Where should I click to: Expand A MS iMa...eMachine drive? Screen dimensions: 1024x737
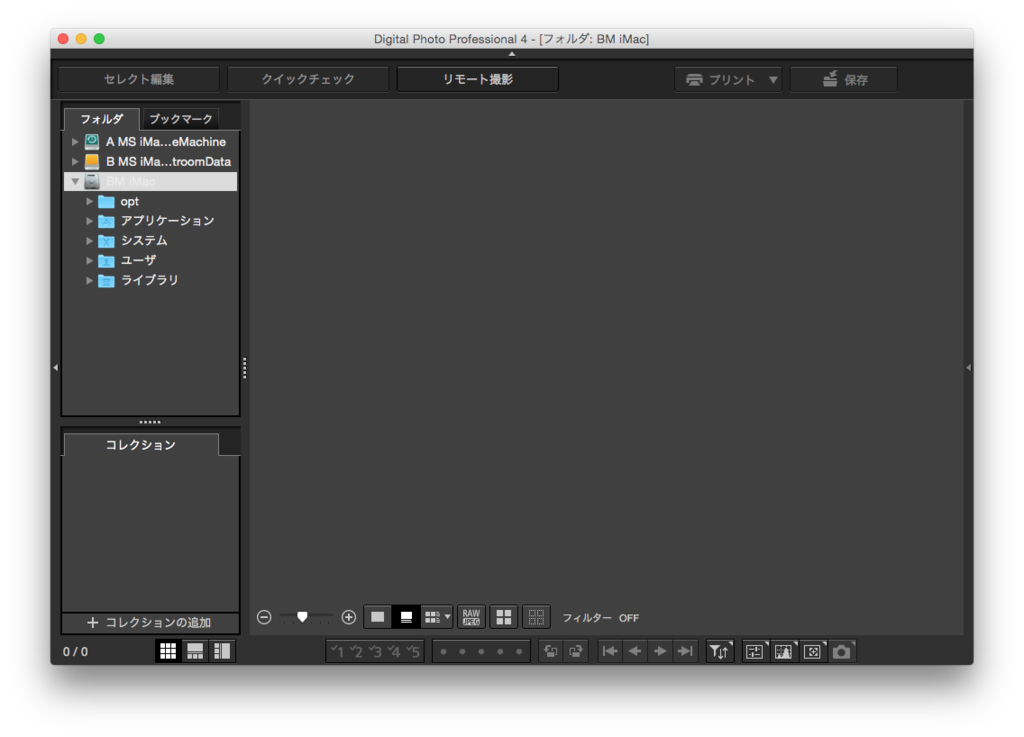click(75, 142)
